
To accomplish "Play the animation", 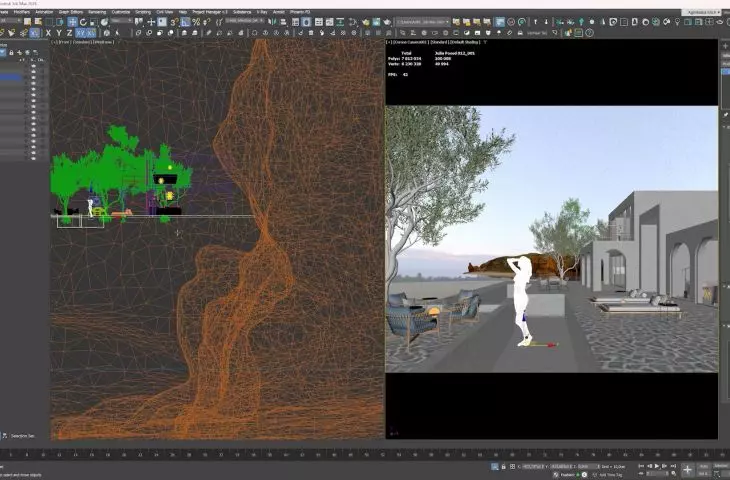I will pos(656,466).
